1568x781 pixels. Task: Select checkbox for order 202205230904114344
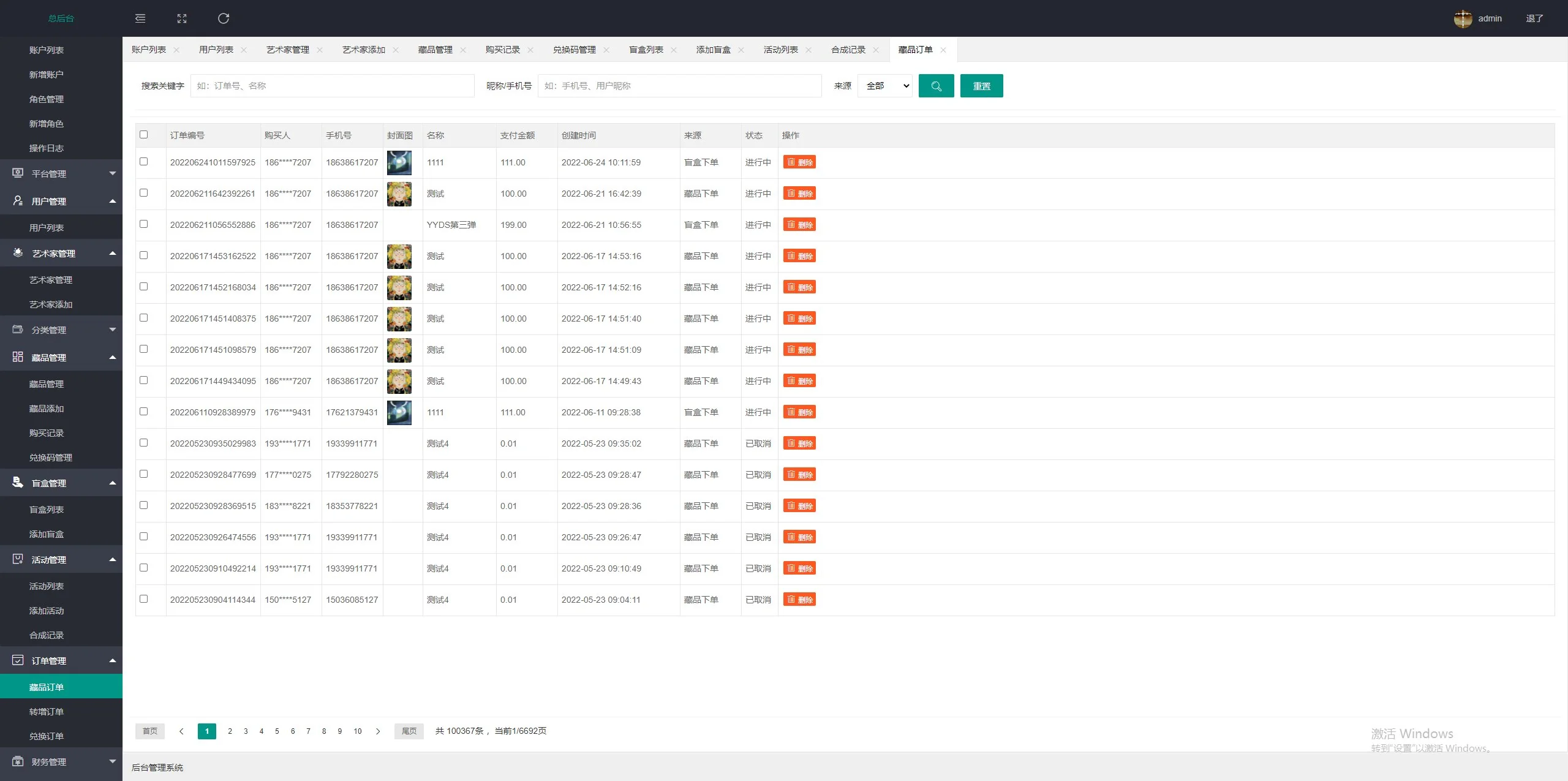click(x=144, y=599)
